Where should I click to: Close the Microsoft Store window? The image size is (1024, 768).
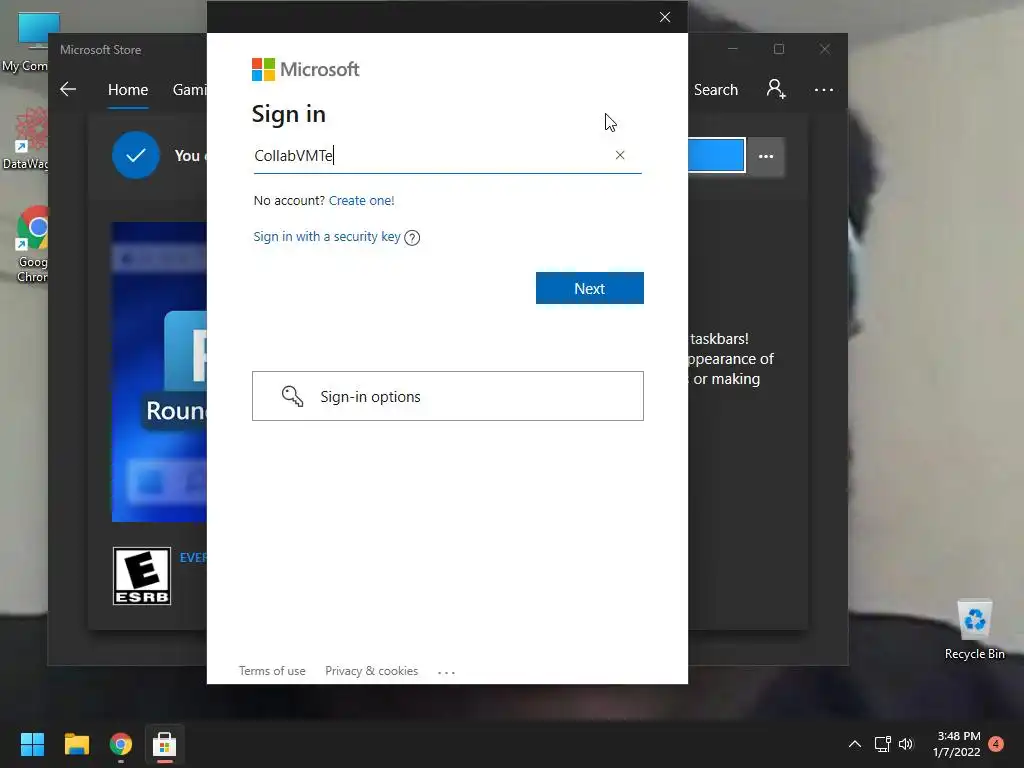pos(825,49)
